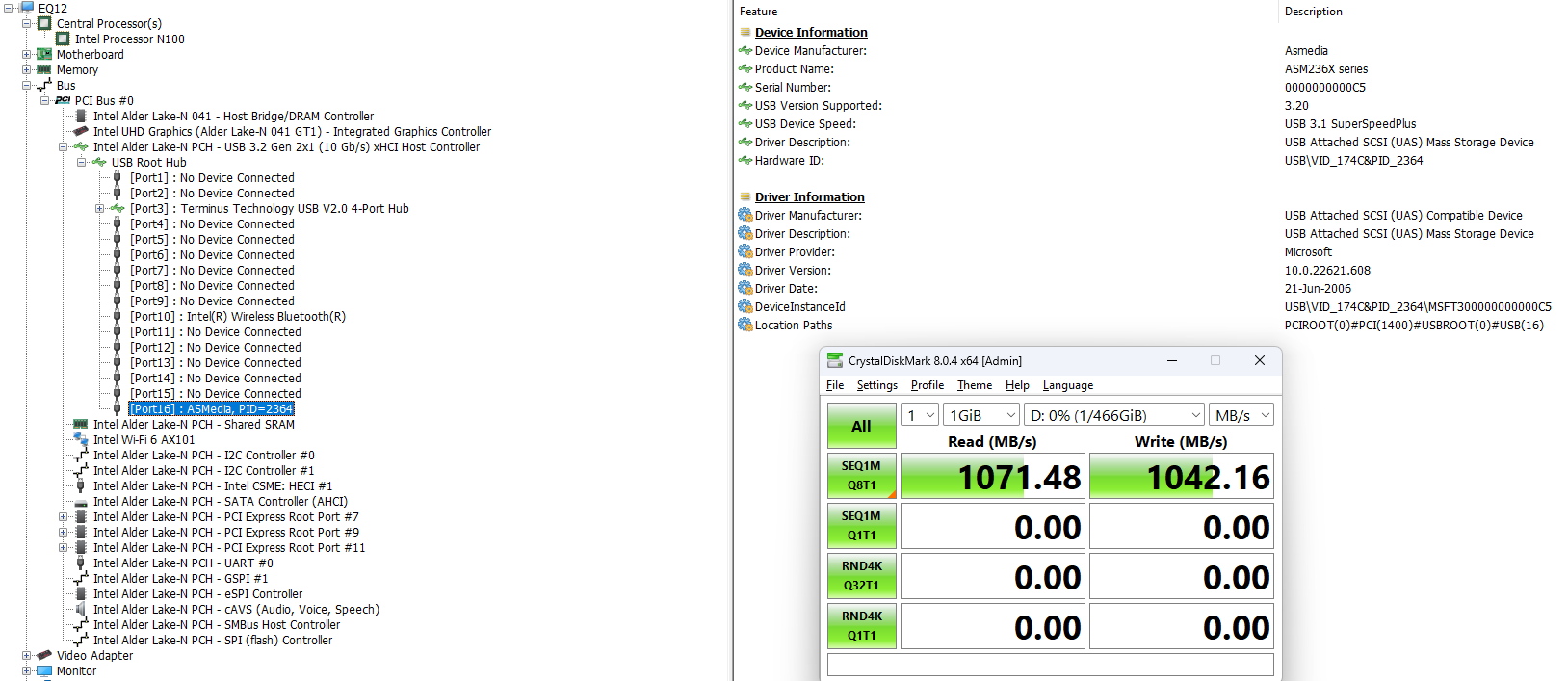
Task: Click the USB Root Hub icon
Action: (99, 162)
